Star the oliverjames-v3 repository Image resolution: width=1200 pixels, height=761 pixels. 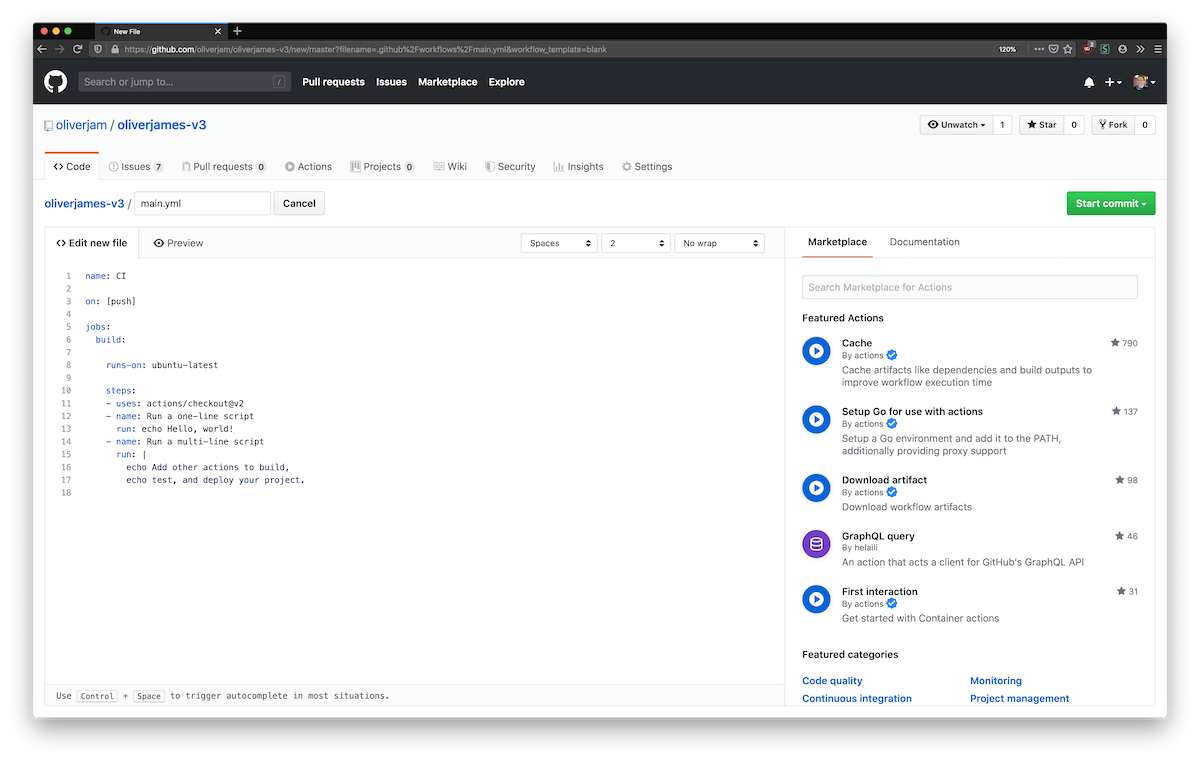[1041, 125]
